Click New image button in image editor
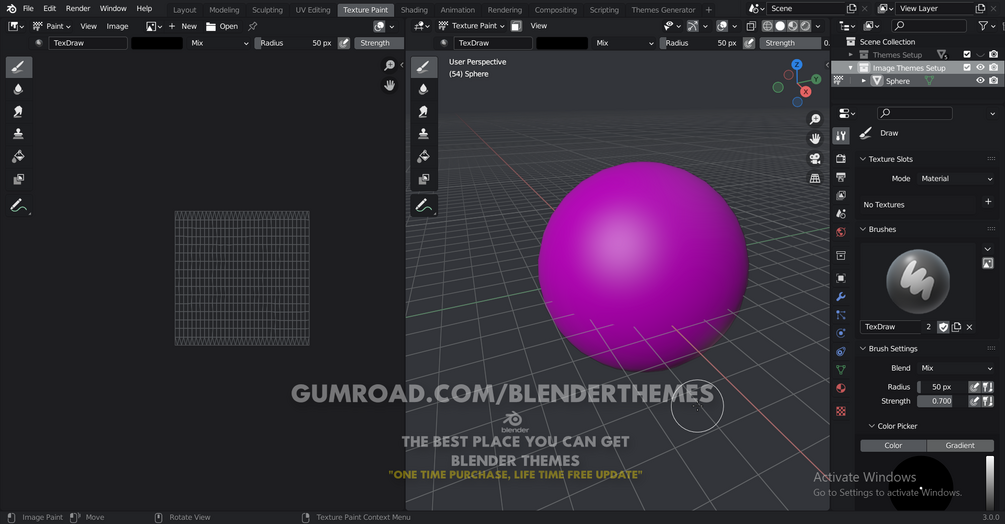Screen dimensions: 1005x524 point(183,26)
